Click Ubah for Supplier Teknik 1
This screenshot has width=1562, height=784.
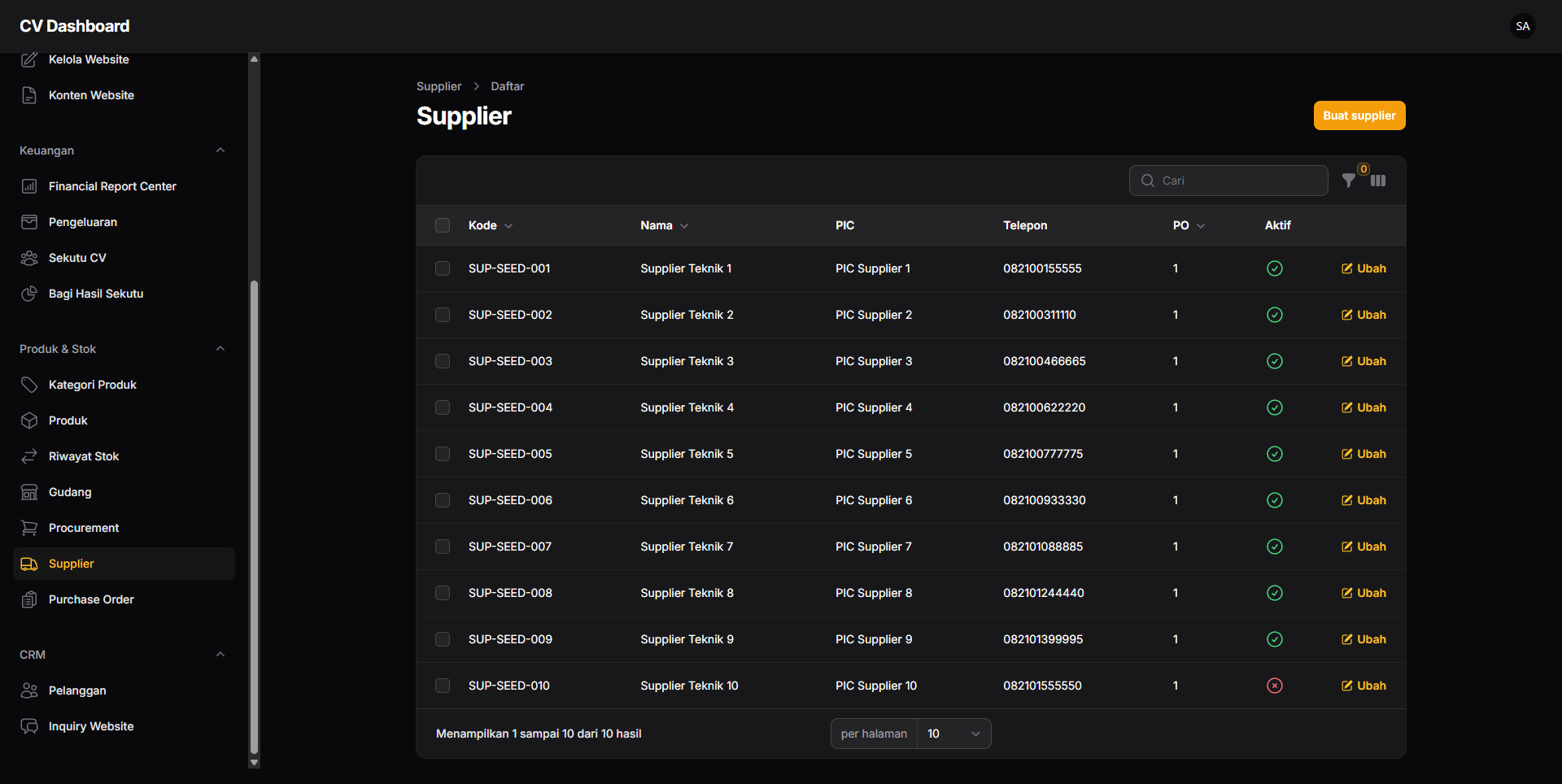[1363, 268]
